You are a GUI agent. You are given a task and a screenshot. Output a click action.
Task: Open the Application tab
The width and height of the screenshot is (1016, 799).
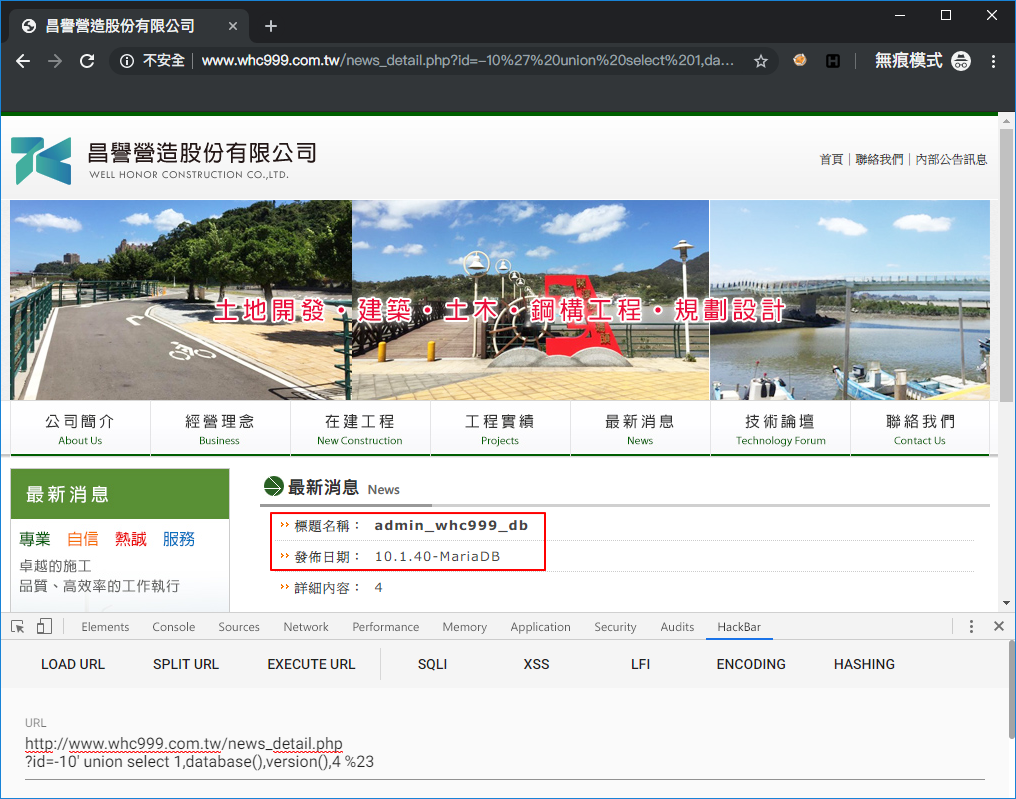540,627
